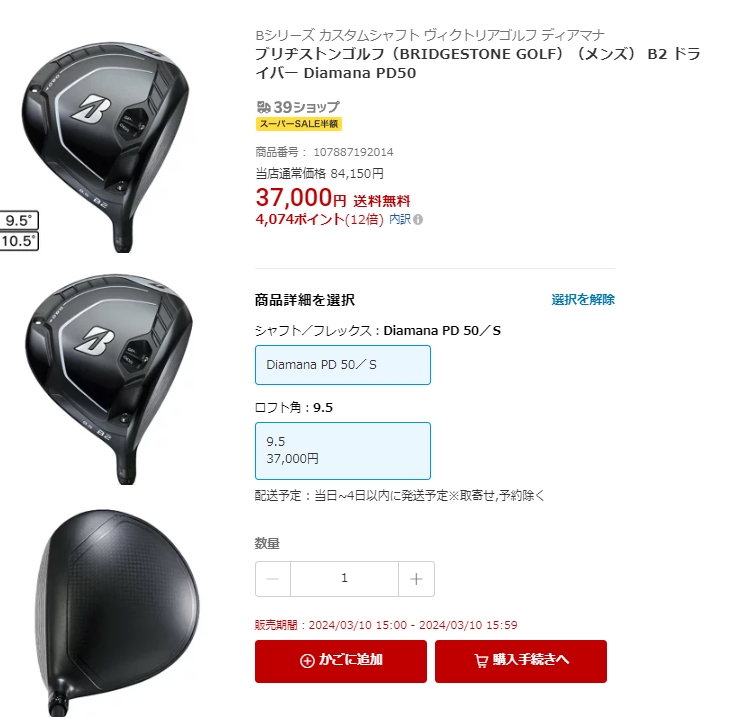This screenshot has width=732, height=718.
Task: Click the BRIDGESTONE GOLF B2 product title
Action: click(478, 63)
